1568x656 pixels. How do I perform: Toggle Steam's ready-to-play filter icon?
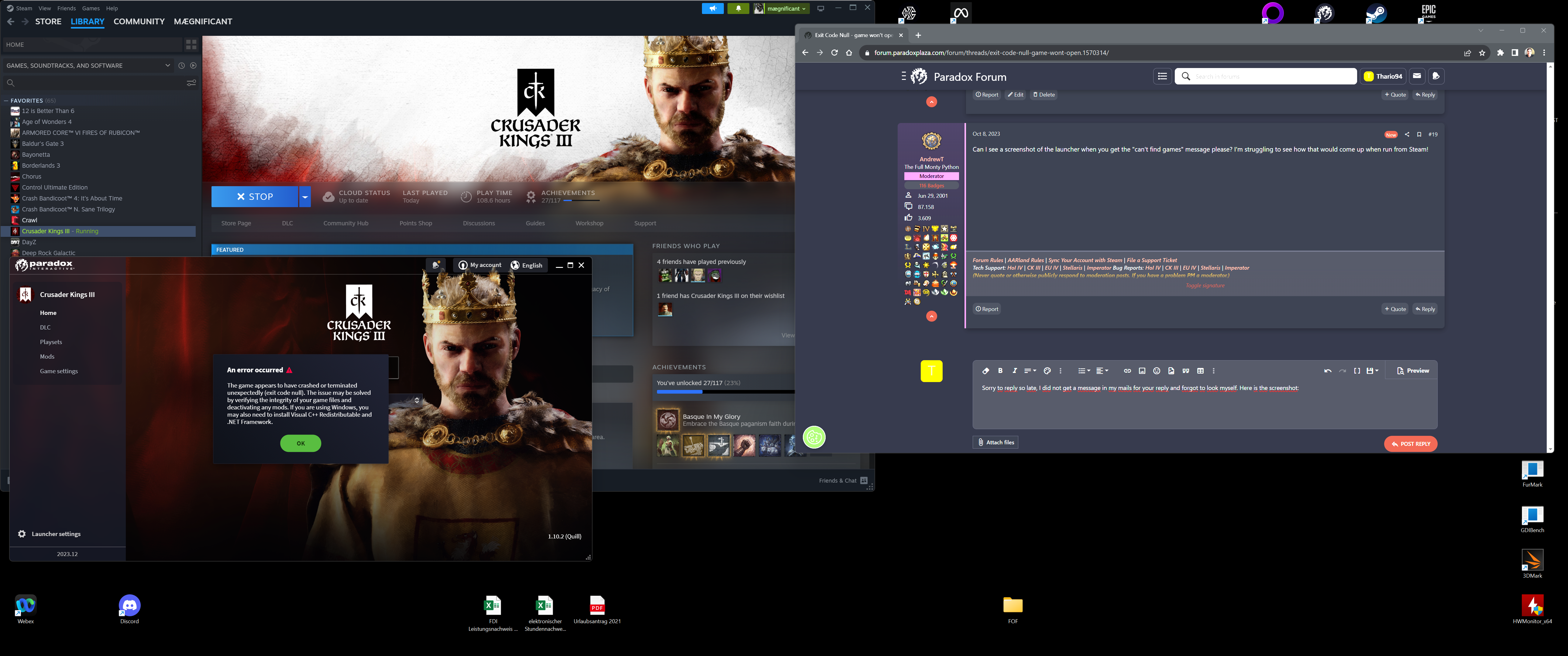[x=193, y=65]
